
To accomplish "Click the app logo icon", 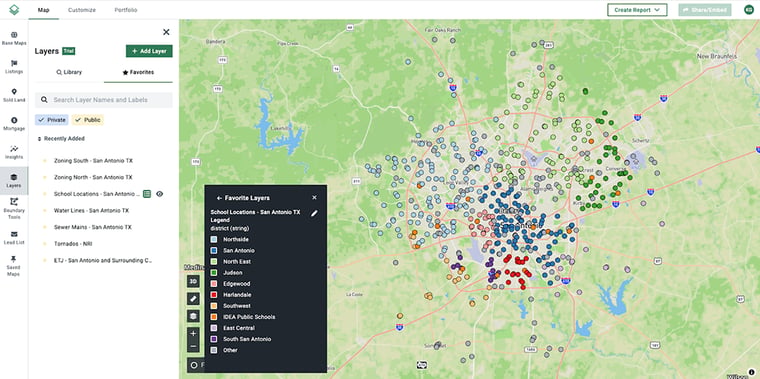I will coord(14,10).
